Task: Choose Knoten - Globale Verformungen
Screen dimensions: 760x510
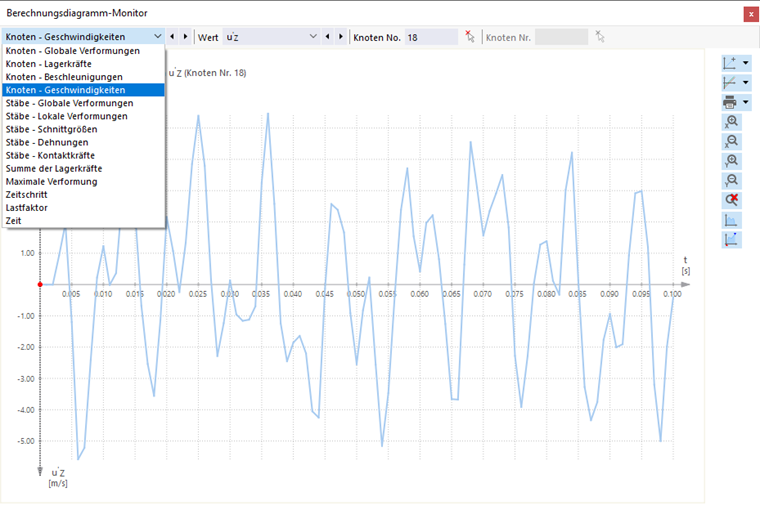Action: [x=83, y=51]
